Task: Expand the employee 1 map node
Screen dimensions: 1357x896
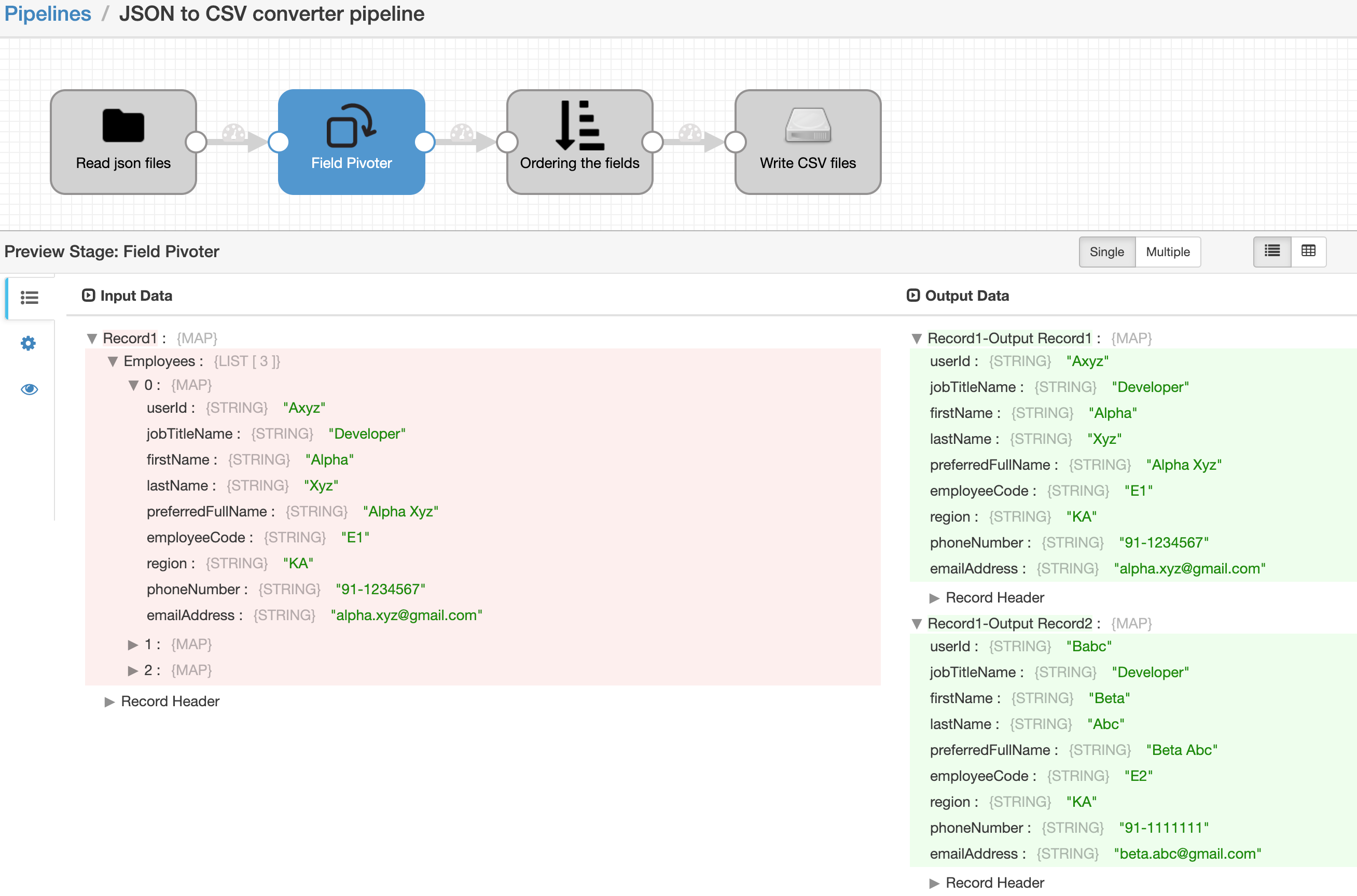Action: coord(133,645)
